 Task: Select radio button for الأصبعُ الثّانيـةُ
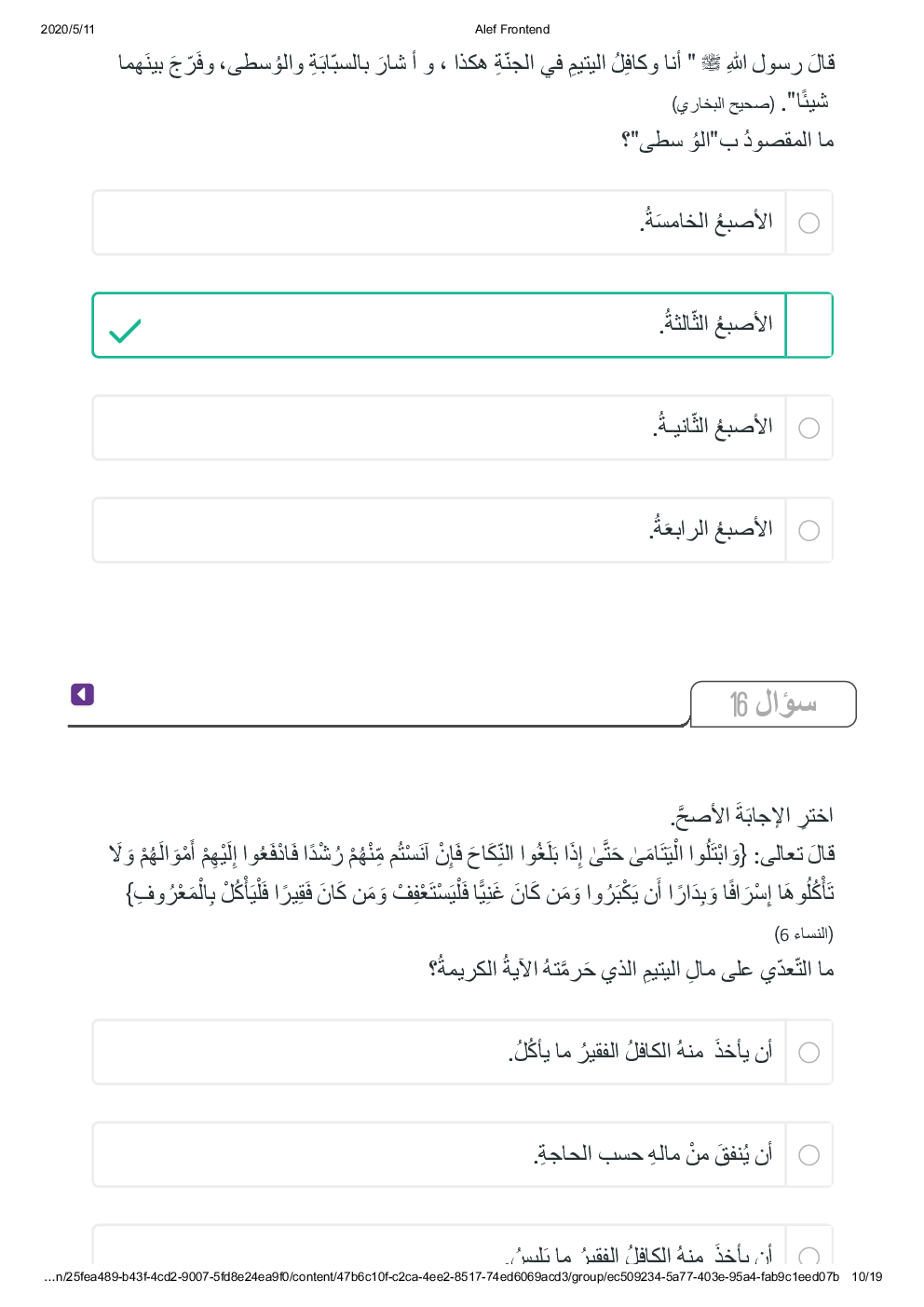pyautogui.click(x=809, y=428)
